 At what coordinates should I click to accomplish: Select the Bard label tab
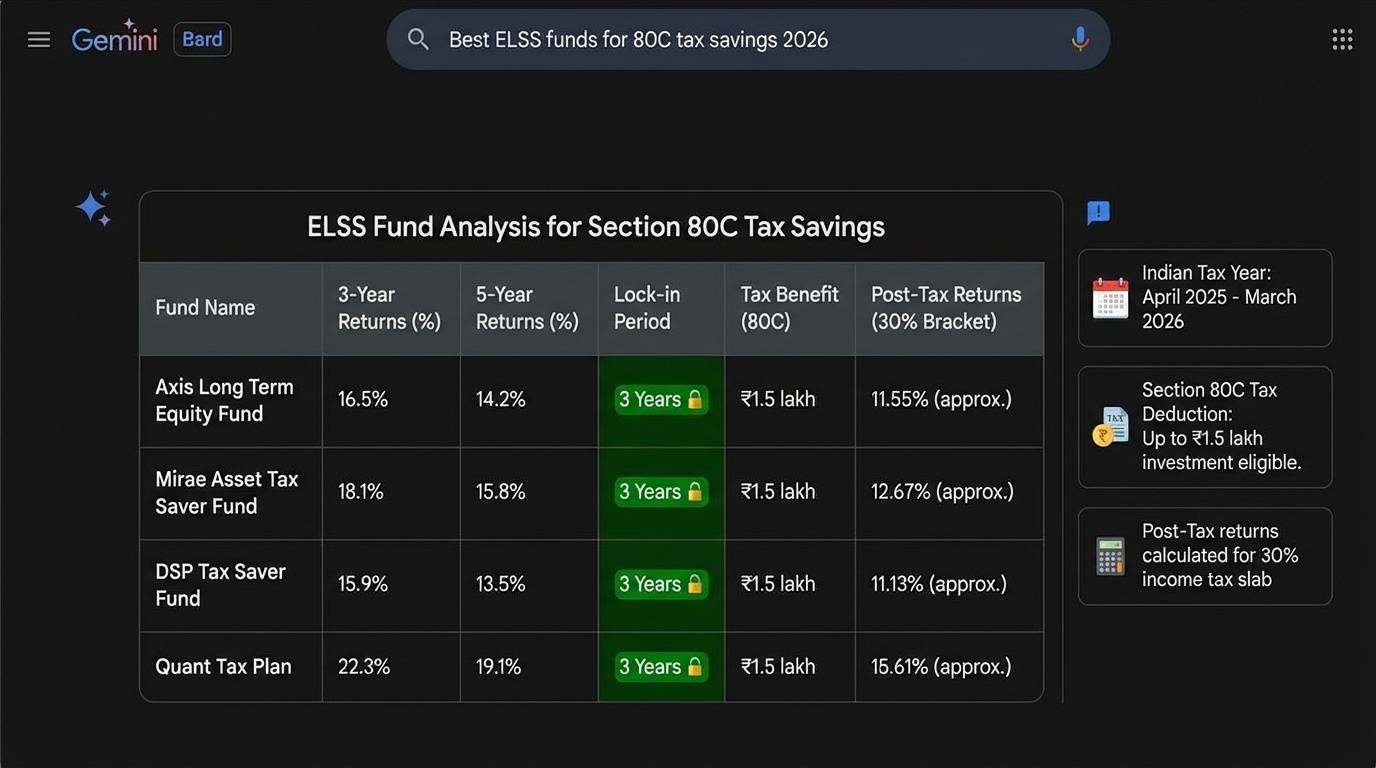pos(202,39)
